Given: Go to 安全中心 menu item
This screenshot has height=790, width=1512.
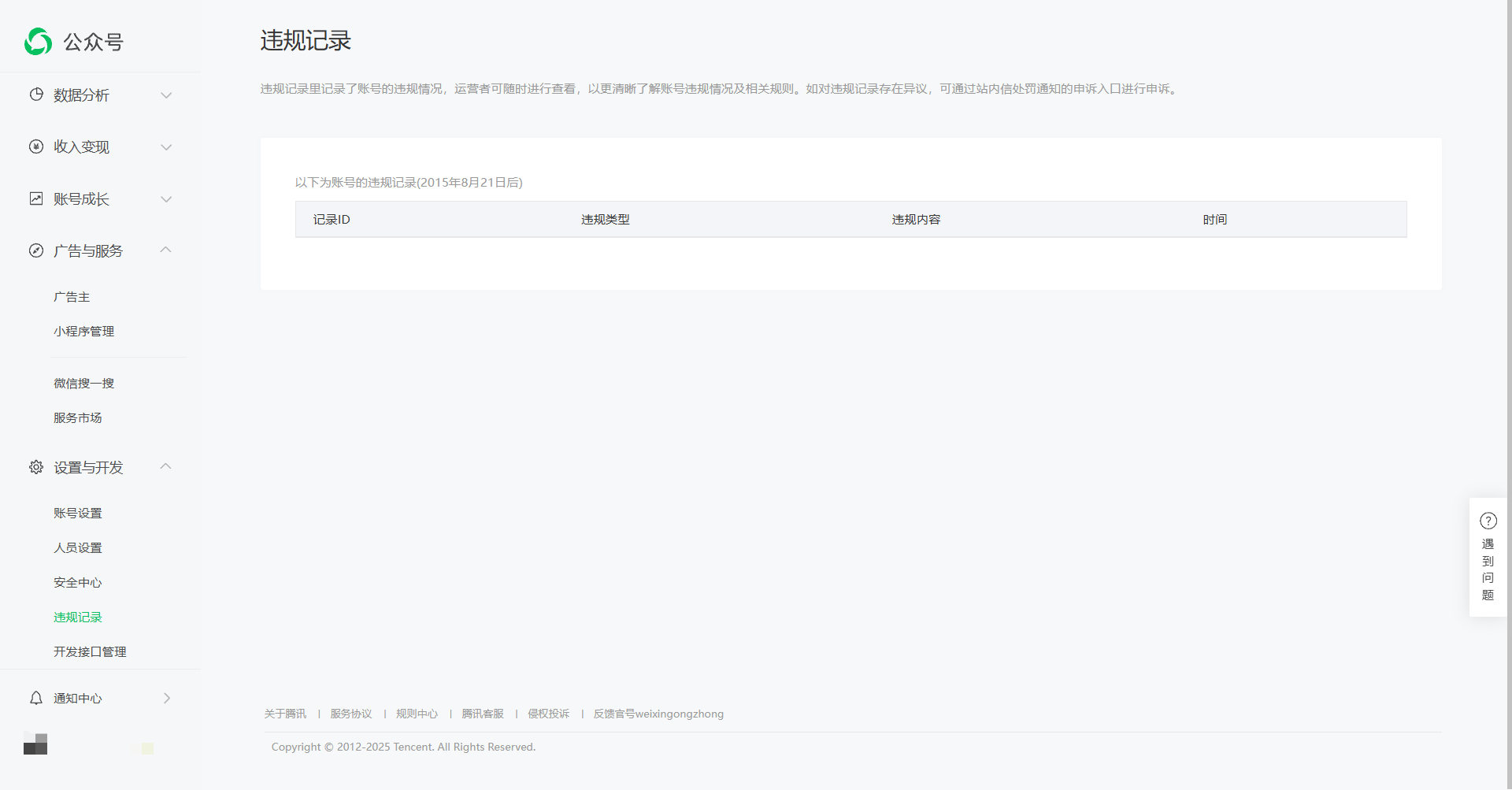Looking at the screenshot, I should (x=77, y=583).
